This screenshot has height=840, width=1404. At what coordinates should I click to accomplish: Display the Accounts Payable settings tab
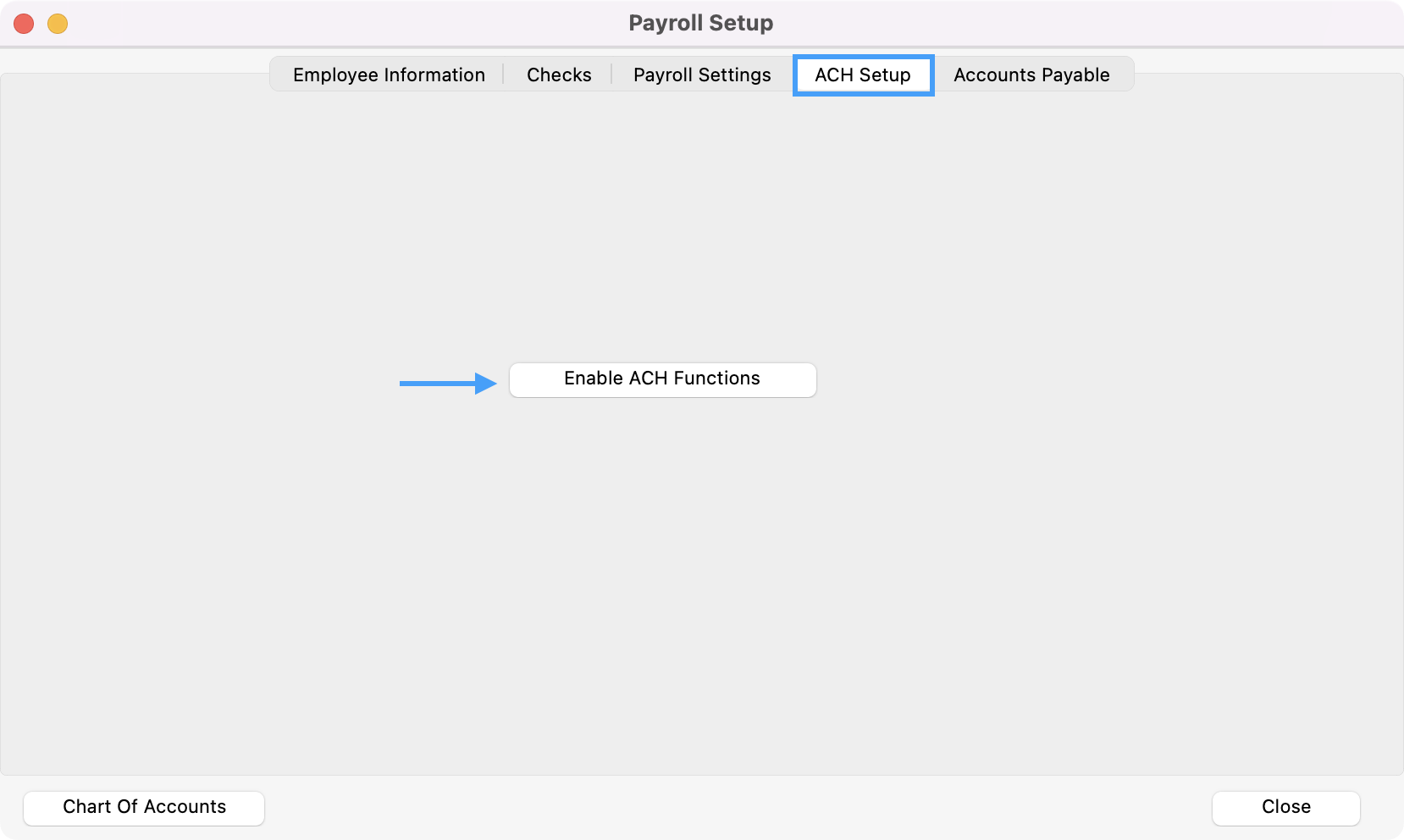tap(1031, 75)
